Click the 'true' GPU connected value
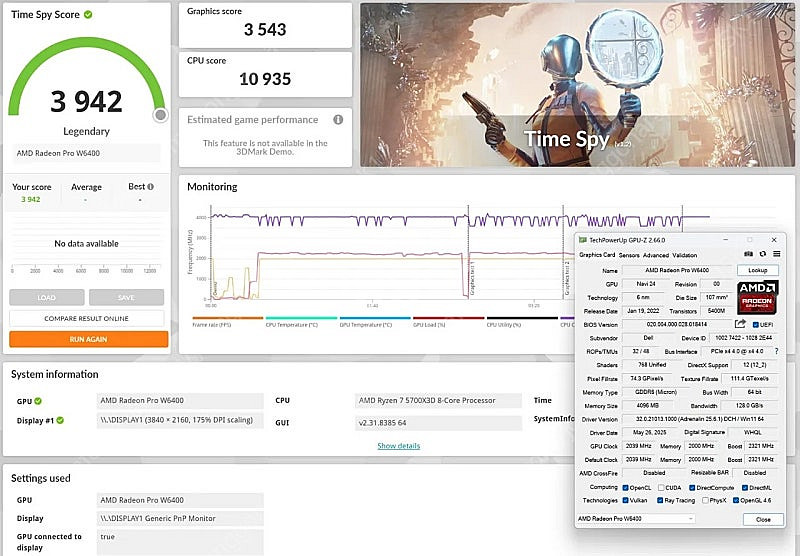Image resolution: width=800 pixels, height=556 pixels. point(180,542)
